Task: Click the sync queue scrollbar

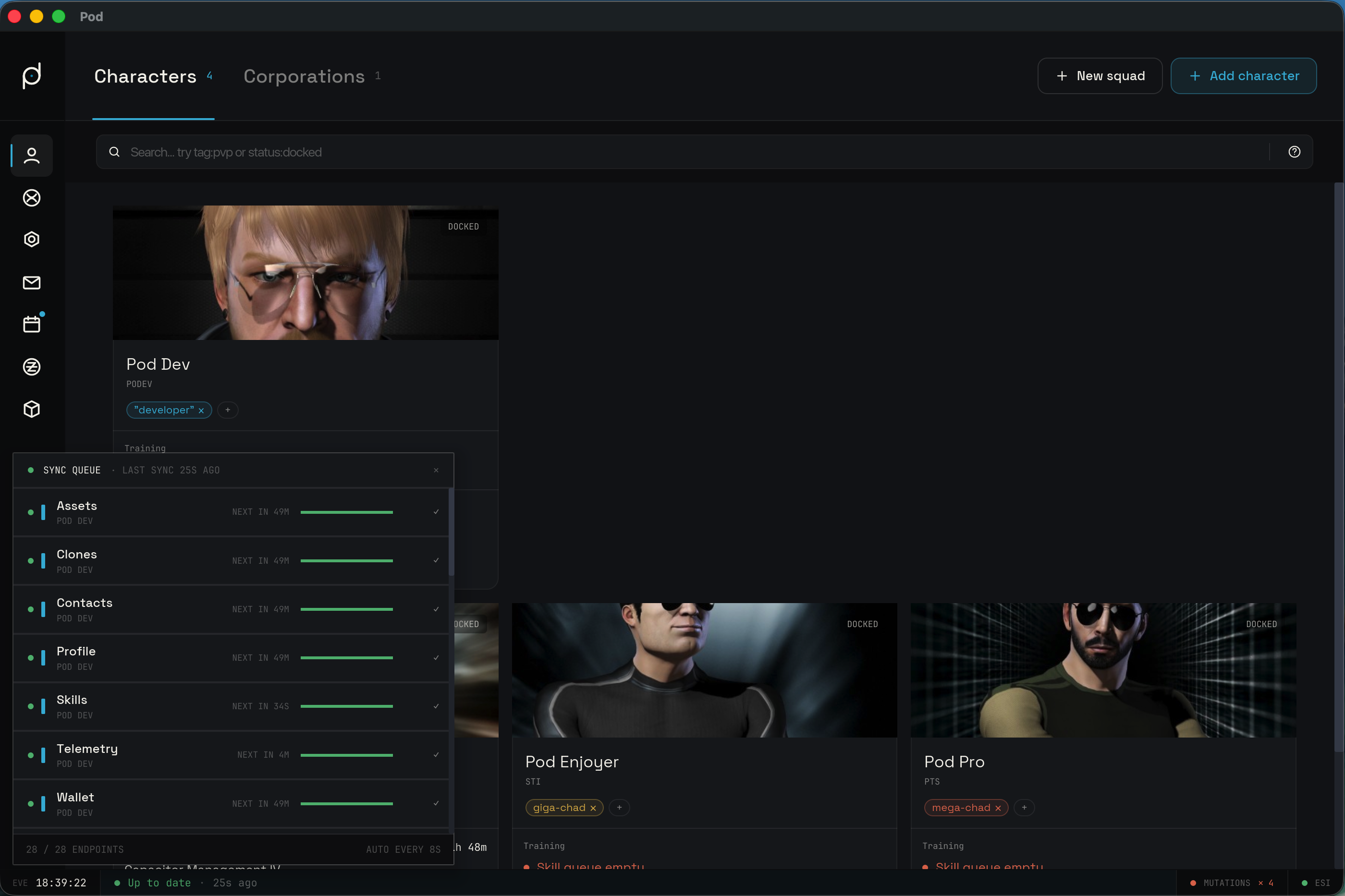Action: click(x=452, y=532)
